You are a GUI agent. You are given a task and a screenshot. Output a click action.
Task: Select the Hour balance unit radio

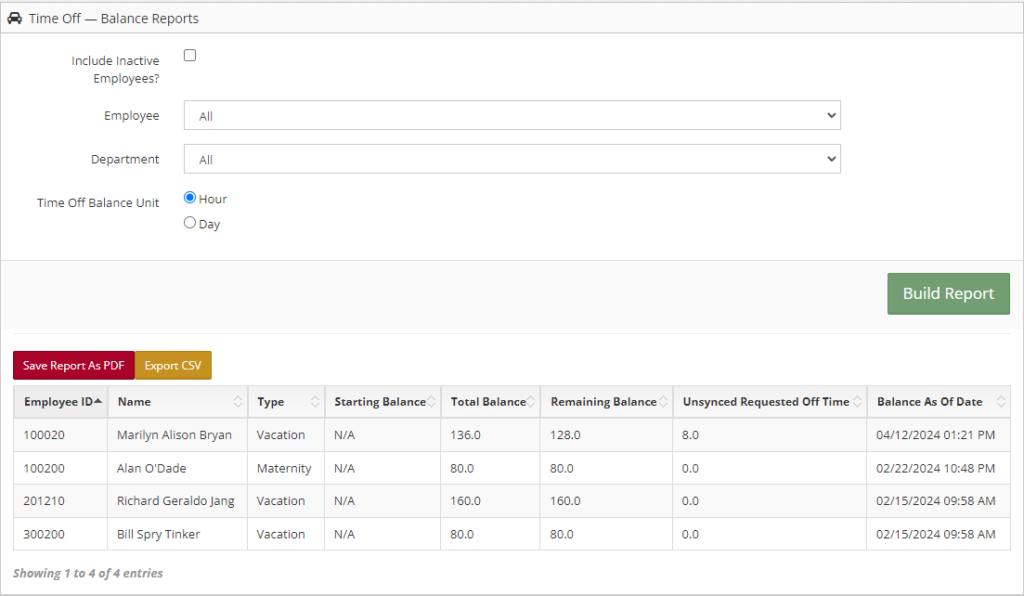coord(190,197)
